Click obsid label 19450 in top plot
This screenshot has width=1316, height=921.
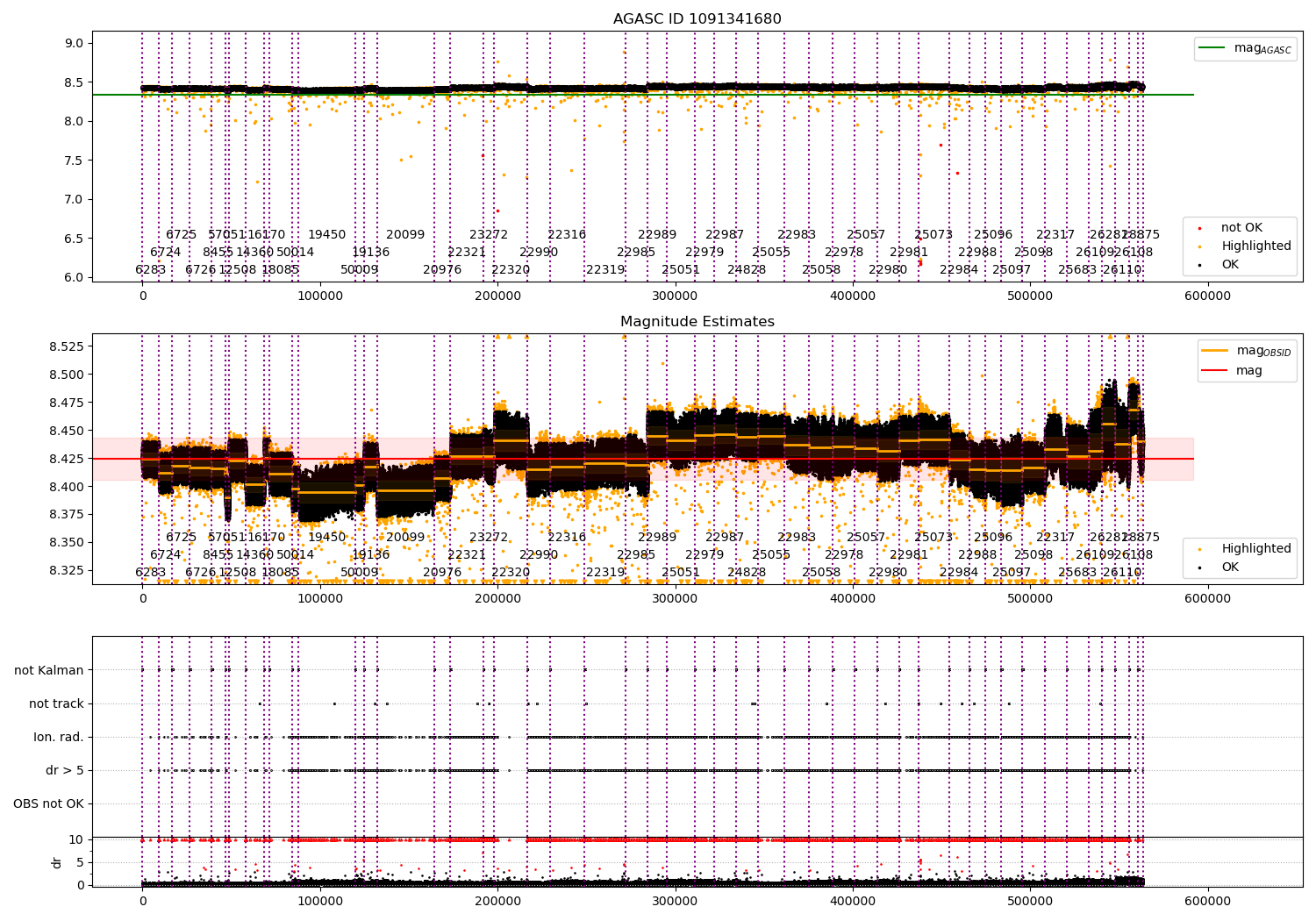326,235
